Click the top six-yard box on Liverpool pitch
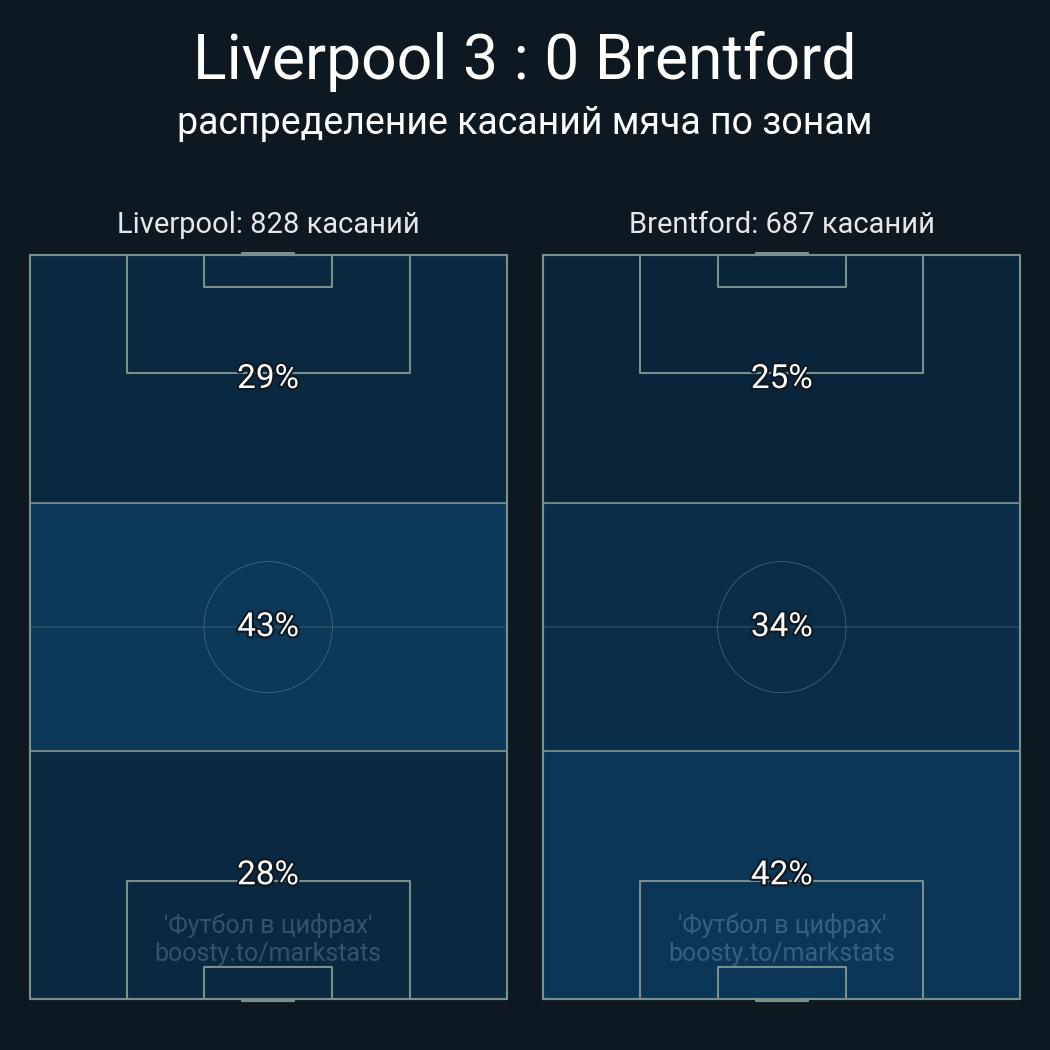This screenshot has height=1050, width=1050. pos(268,271)
